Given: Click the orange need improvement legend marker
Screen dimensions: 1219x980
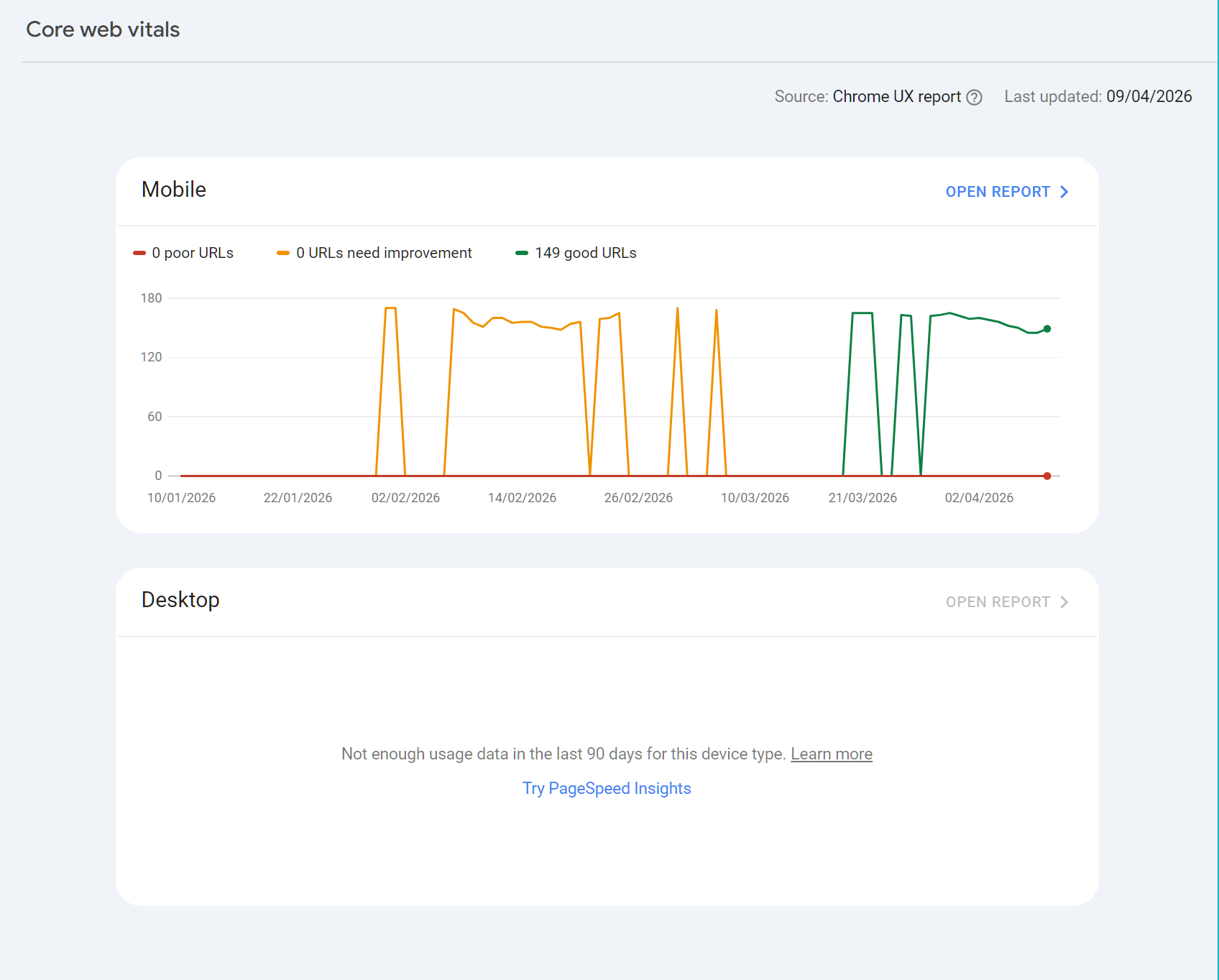Looking at the screenshot, I should pyautogui.click(x=283, y=253).
